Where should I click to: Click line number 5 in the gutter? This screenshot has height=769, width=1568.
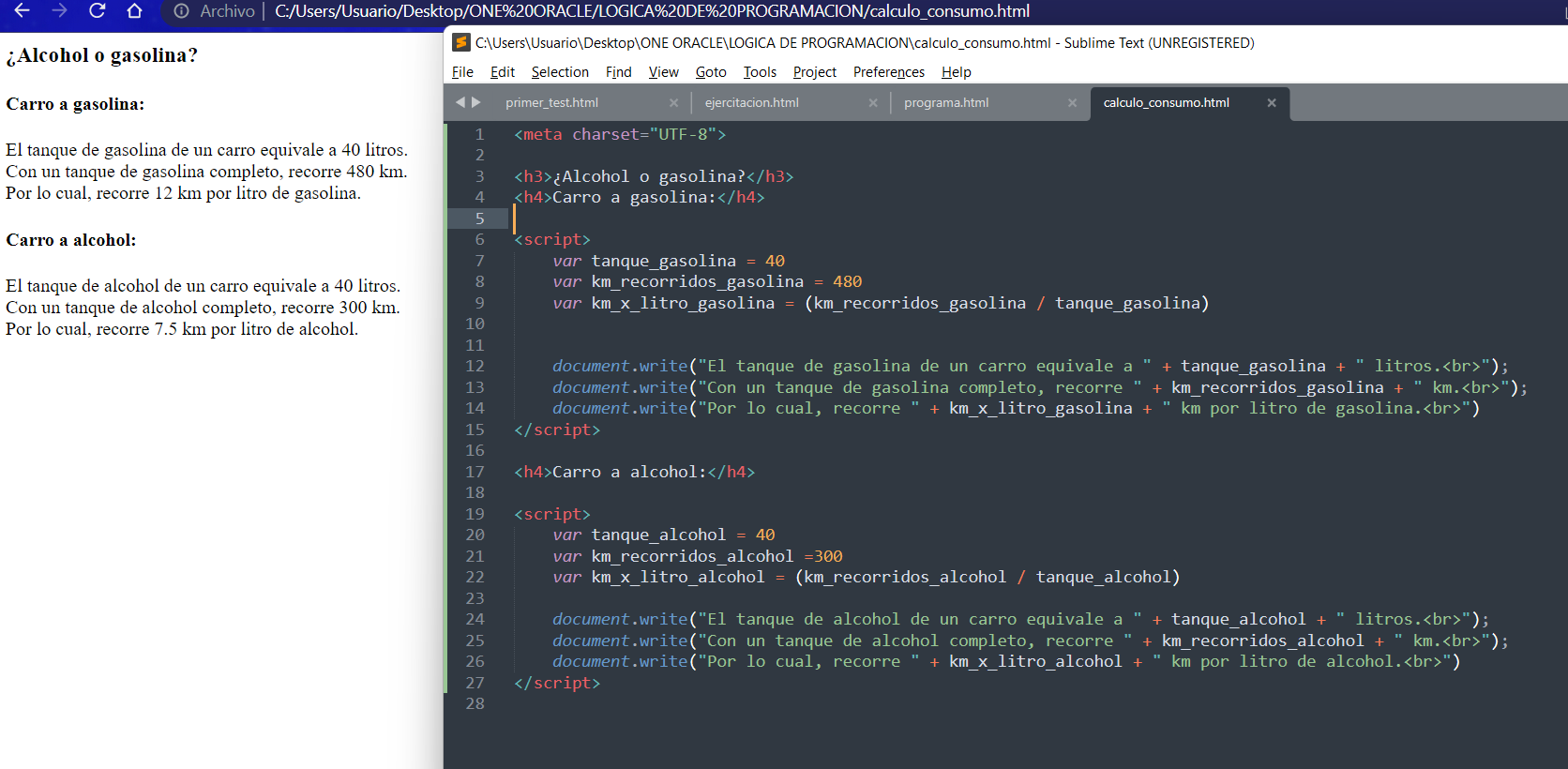pyautogui.click(x=479, y=219)
